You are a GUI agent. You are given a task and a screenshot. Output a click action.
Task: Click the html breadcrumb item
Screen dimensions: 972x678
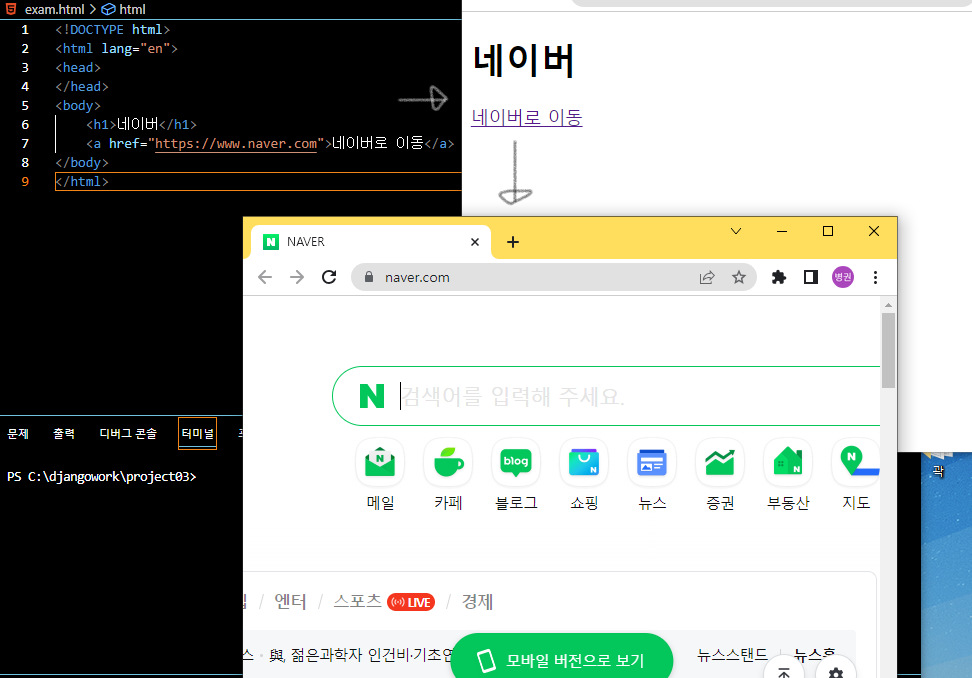[x=132, y=9]
